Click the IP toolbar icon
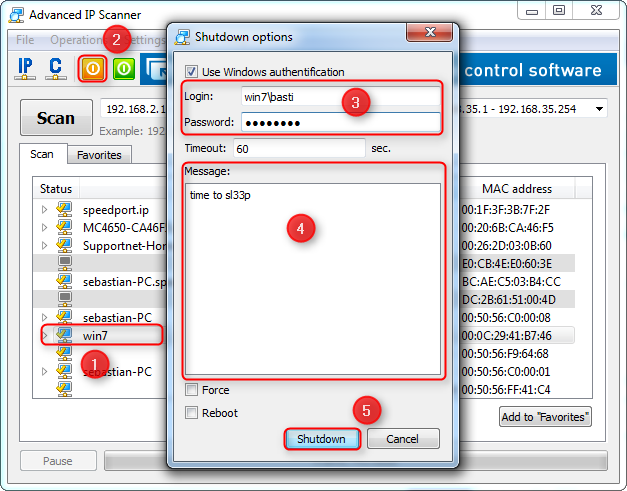 click(25, 69)
